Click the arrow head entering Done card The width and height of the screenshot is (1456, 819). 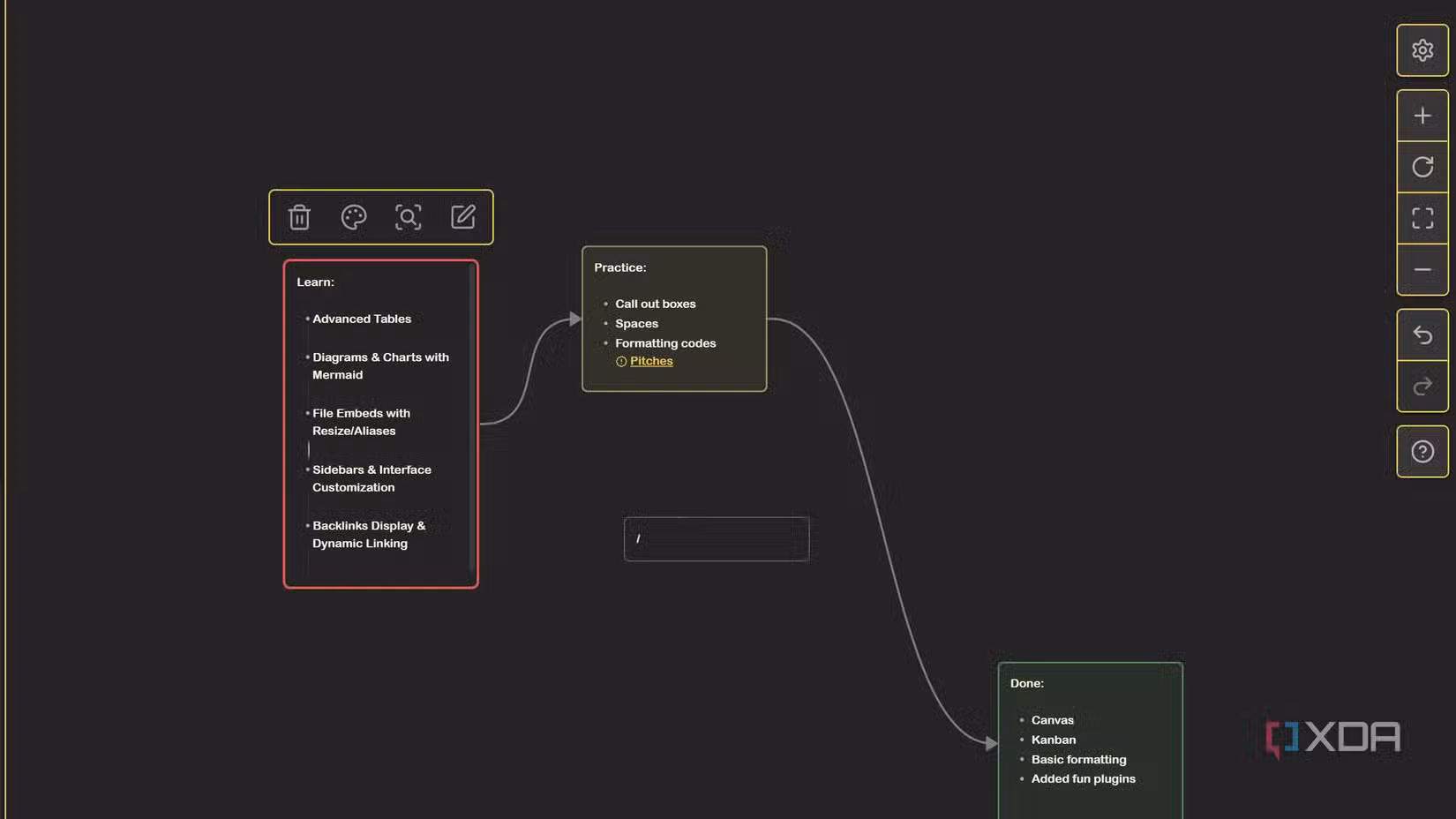[x=991, y=744]
